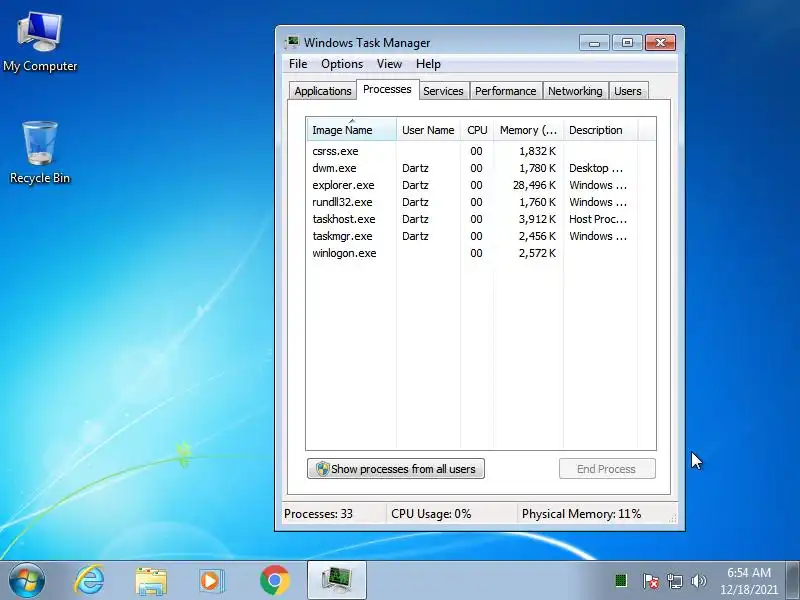800x600 pixels.
Task: Maximize the Task Manager window
Action: click(x=627, y=42)
